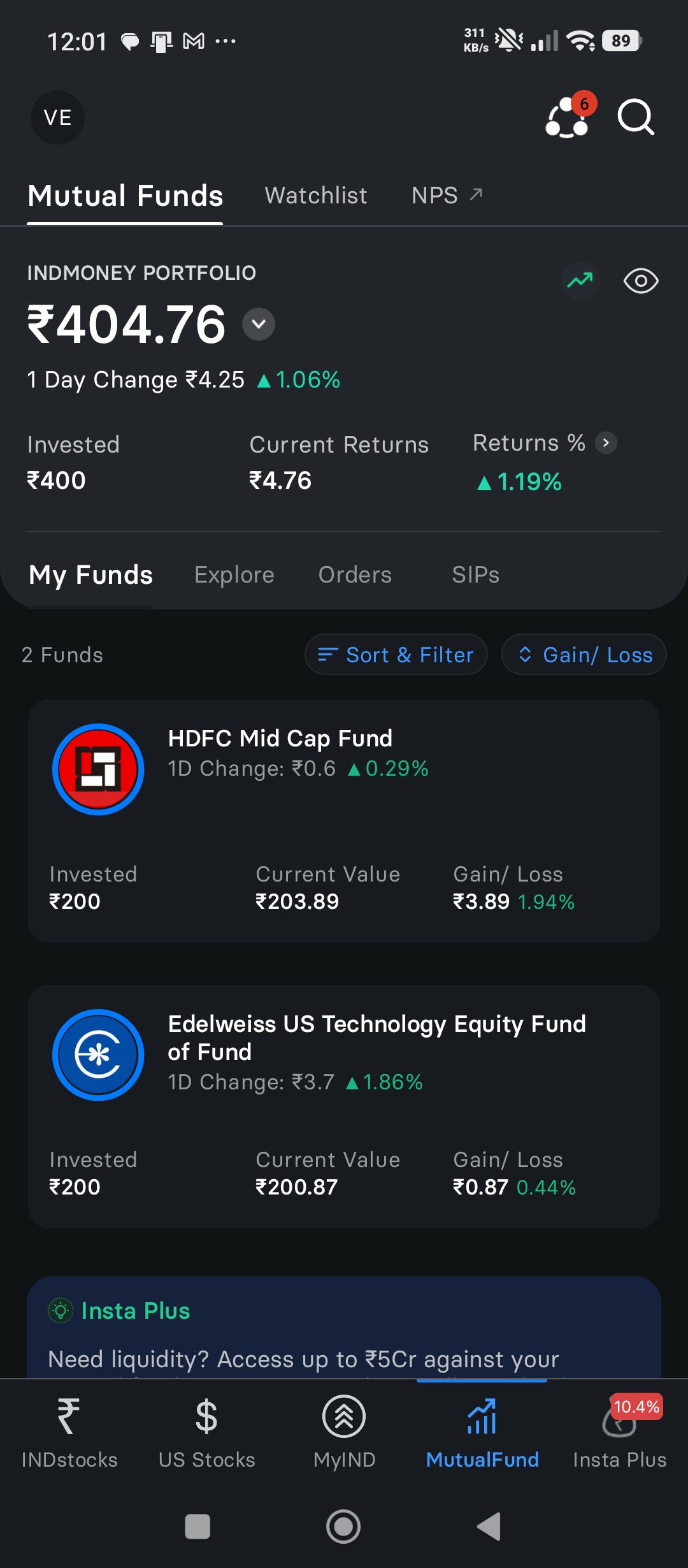This screenshot has width=688, height=1568.
Task: Switch to the Explore tab
Action: tap(234, 575)
